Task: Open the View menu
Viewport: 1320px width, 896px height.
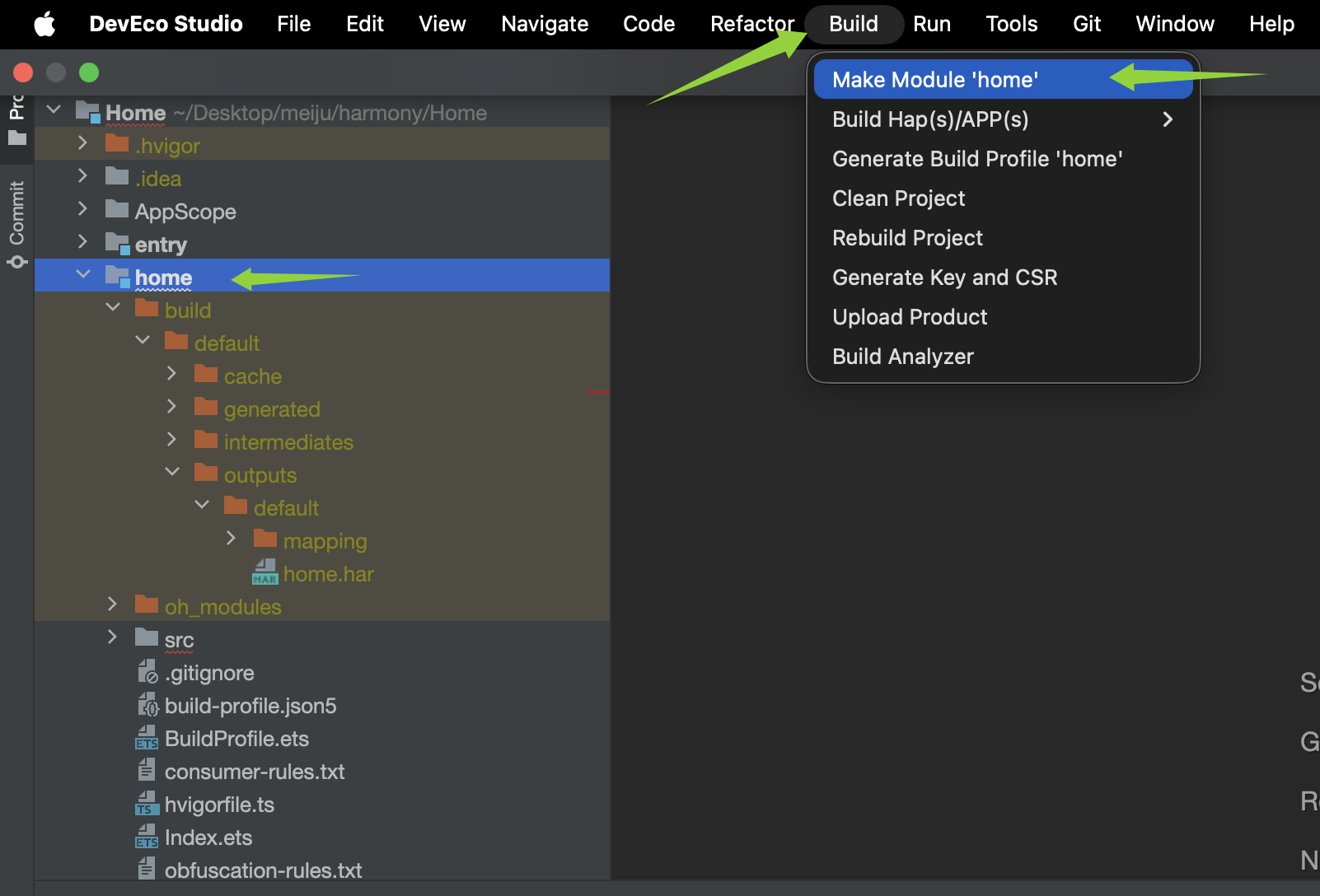Action: [x=442, y=24]
